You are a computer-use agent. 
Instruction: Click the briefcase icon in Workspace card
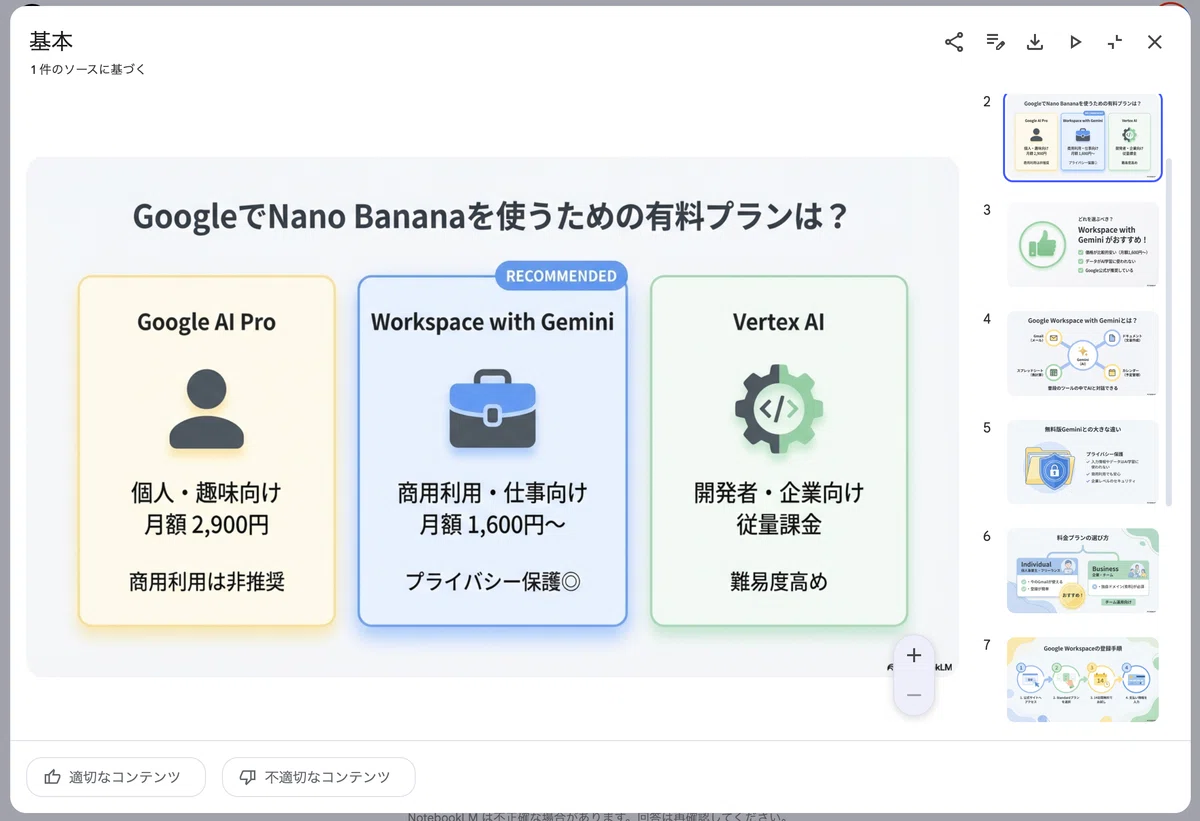pos(492,409)
